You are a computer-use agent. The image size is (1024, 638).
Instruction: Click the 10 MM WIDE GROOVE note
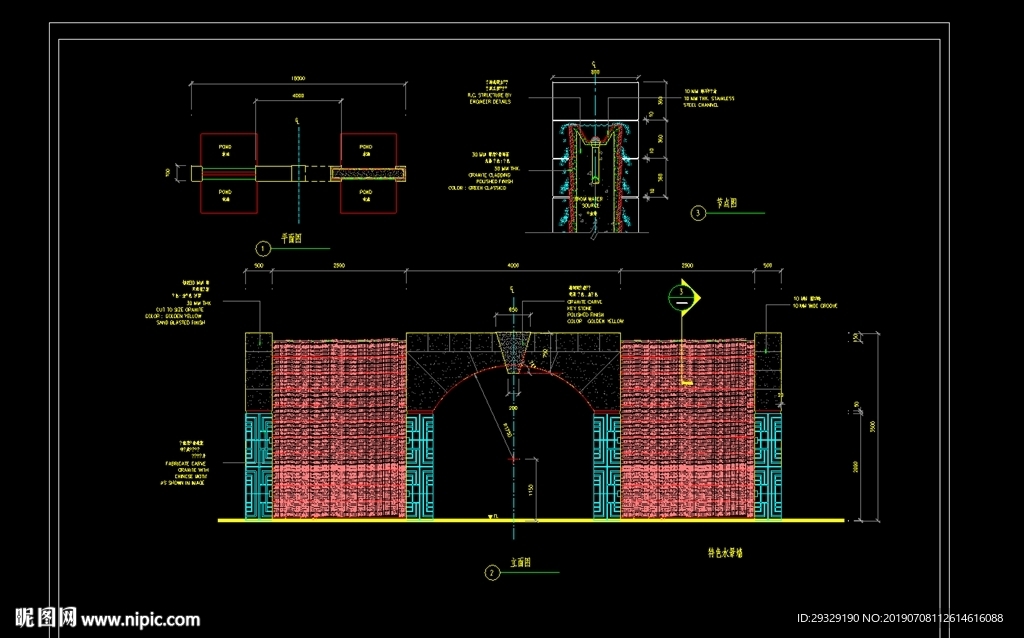point(815,306)
